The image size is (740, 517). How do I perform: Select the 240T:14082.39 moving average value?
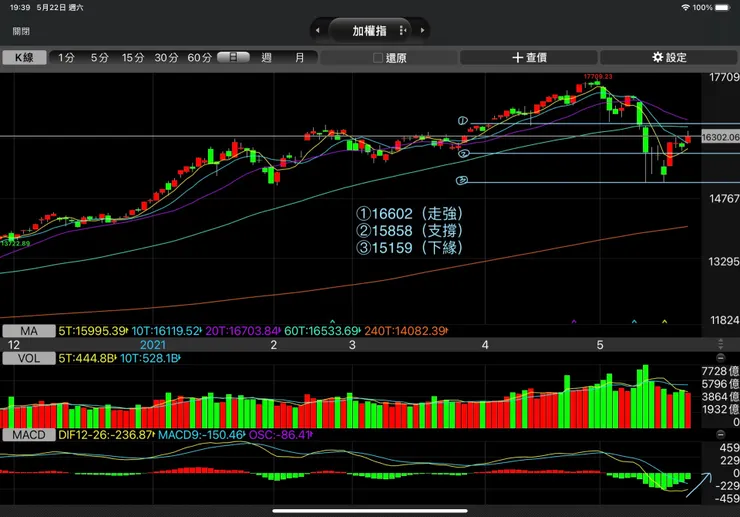[x=406, y=331]
